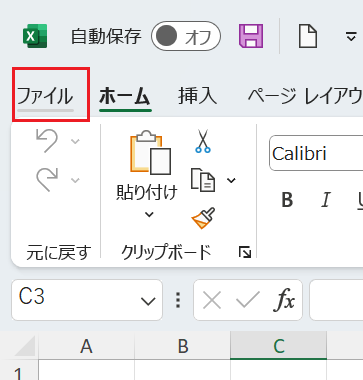Click the formula bar Enter checkmark icon
Image resolution: width=363 pixels, height=380 pixels.
tap(248, 300)
